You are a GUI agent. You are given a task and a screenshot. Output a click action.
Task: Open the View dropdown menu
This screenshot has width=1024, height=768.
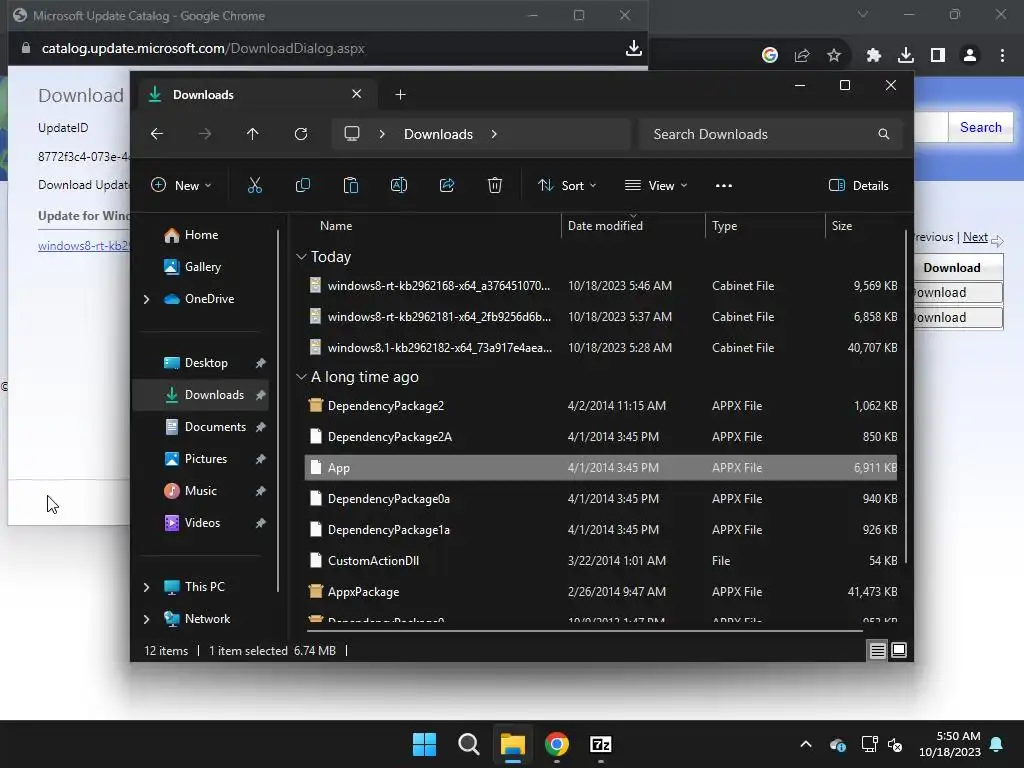coord(656,185)
